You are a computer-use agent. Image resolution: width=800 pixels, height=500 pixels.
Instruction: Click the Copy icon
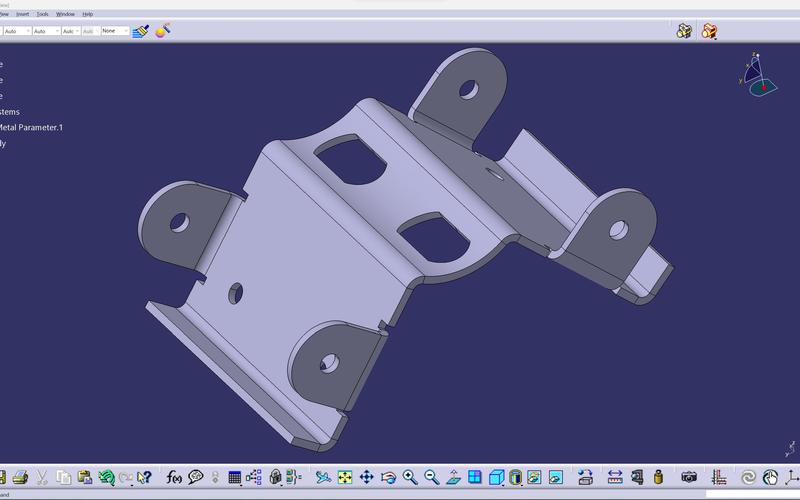[63, 478]
